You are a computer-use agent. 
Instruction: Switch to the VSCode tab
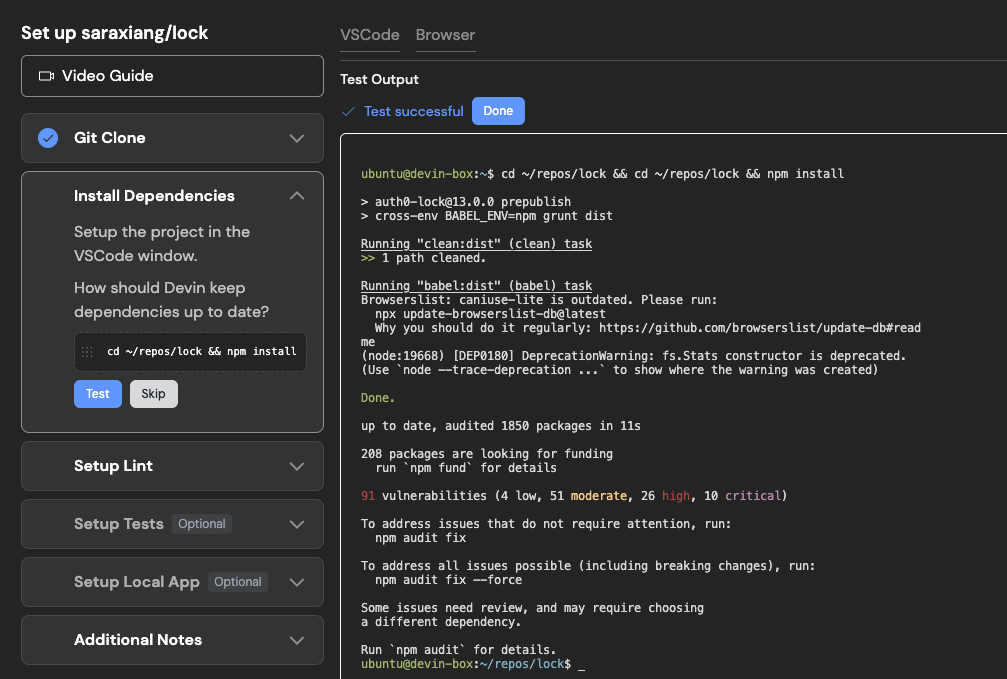pos(370,35)
